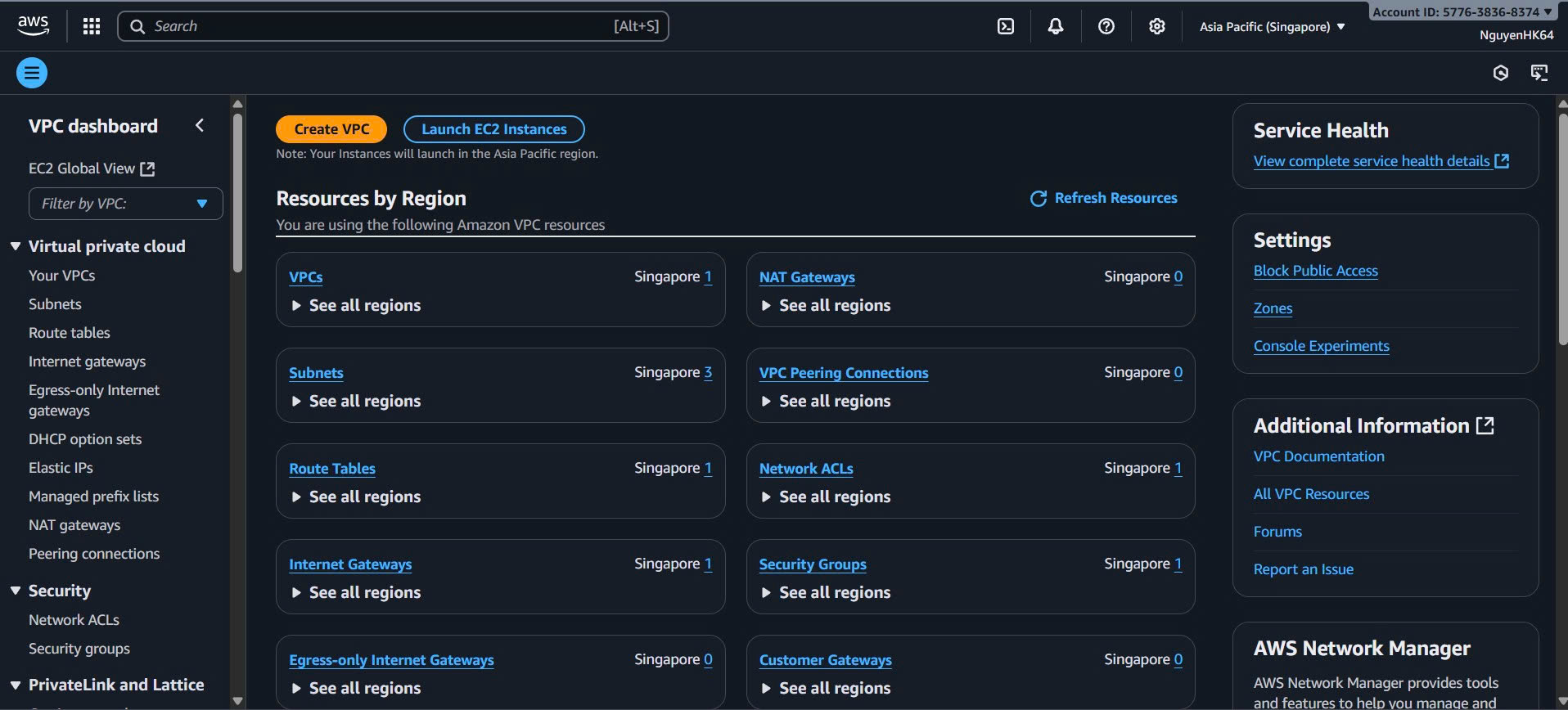The width and height of the screenshot is (1568, 710).
Task: Focus the top Search input field
Action: pyautogui.click(x=394, y=26)
